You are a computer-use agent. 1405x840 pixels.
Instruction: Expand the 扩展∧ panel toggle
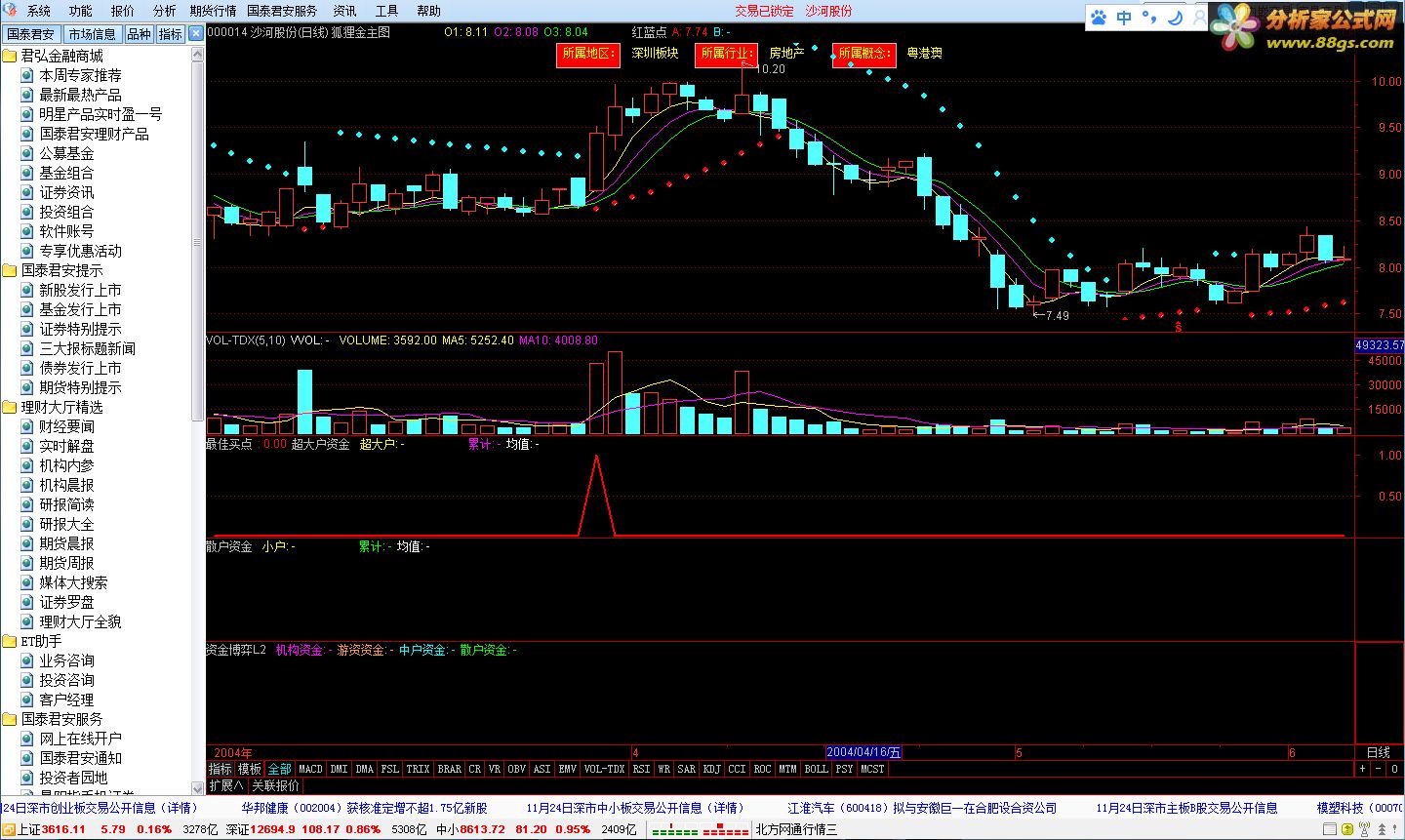[x=226, y=785]
